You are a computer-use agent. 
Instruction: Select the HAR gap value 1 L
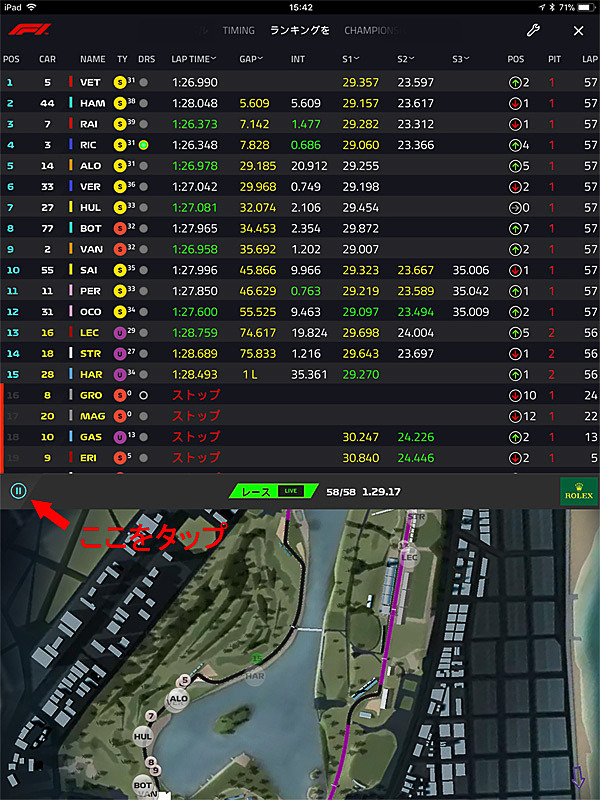[250, 374]
